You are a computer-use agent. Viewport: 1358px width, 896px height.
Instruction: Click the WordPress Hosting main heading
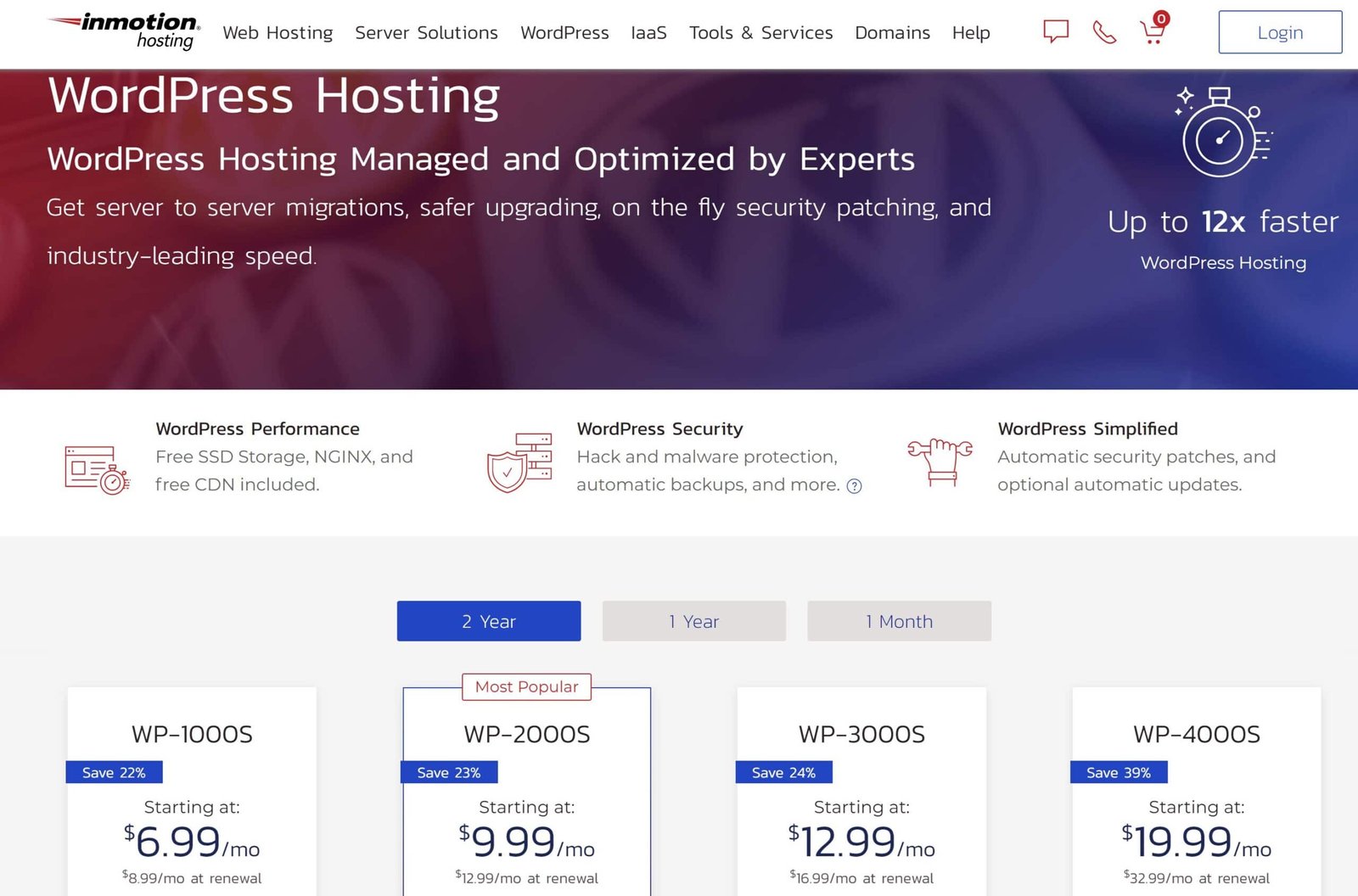pos(274,95)
